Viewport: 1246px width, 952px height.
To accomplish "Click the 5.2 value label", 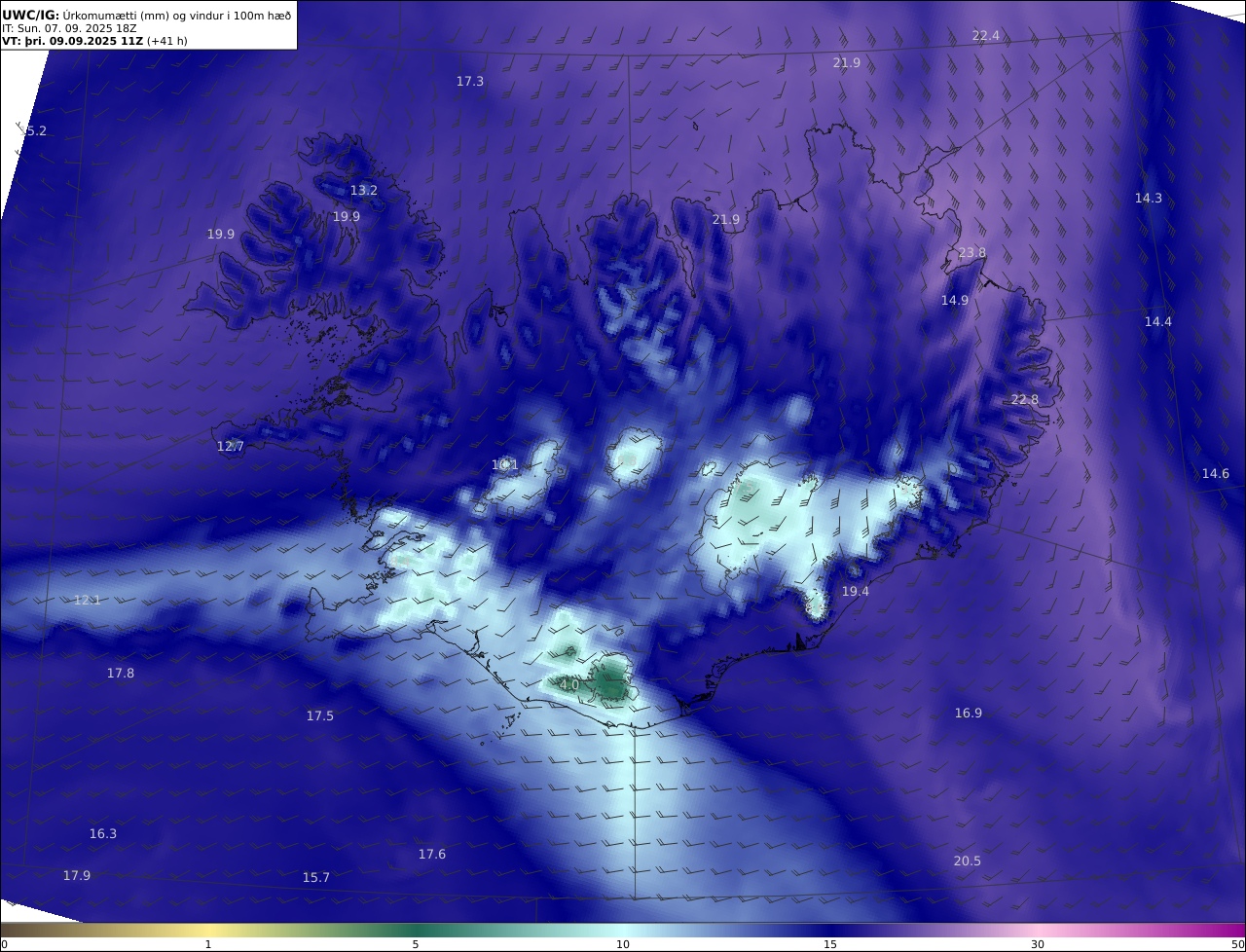I will [x=36, y=131].
